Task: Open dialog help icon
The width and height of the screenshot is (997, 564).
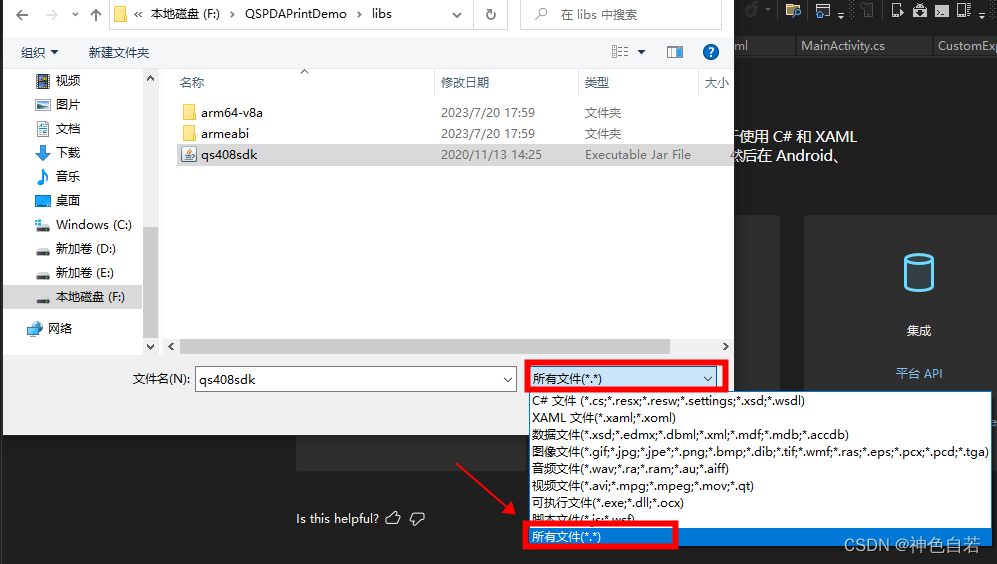Action: [711, 52]
